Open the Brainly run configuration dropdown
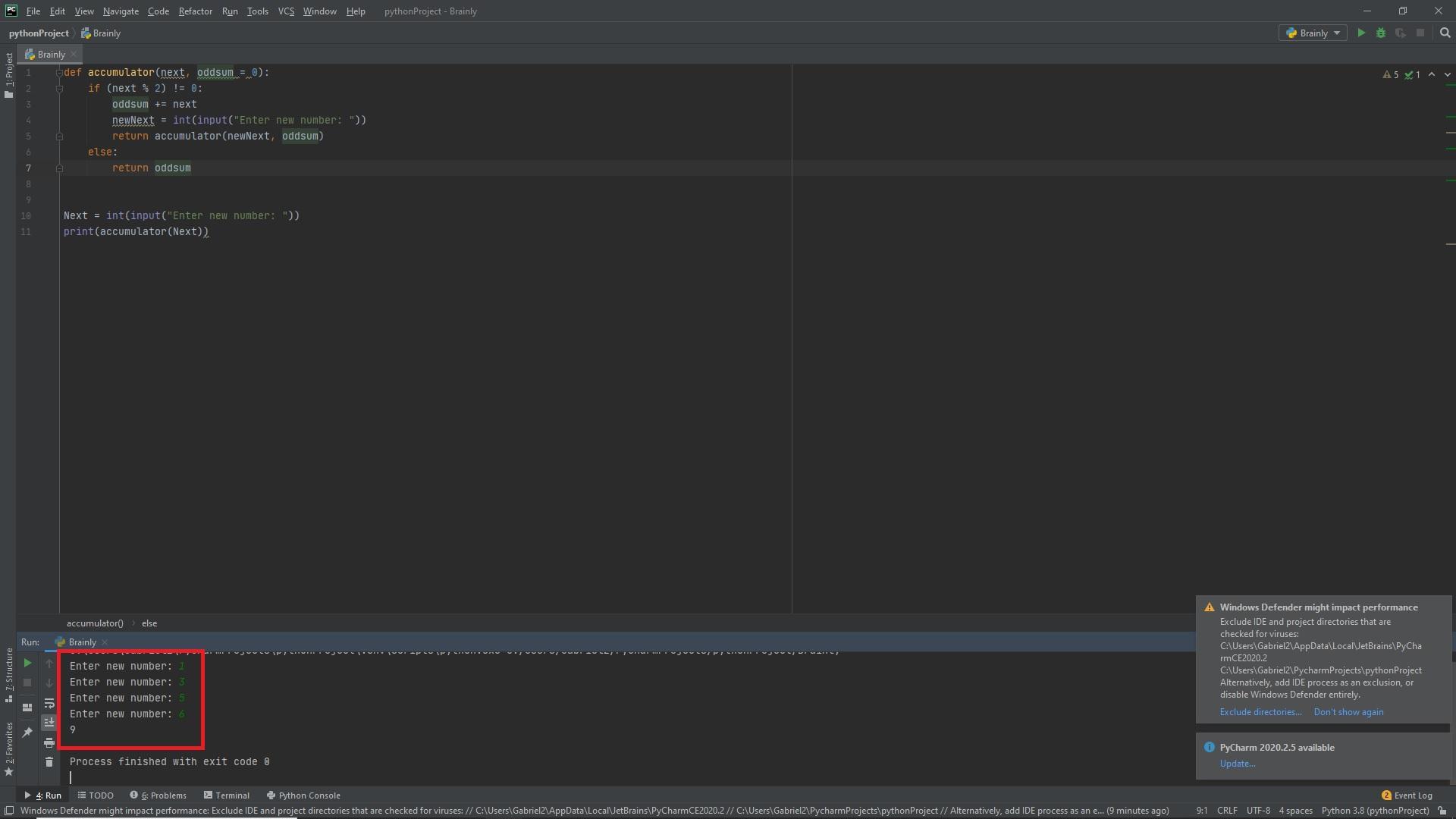The height and width of the screenshot is (819, 1456). tap(1313, 33)
